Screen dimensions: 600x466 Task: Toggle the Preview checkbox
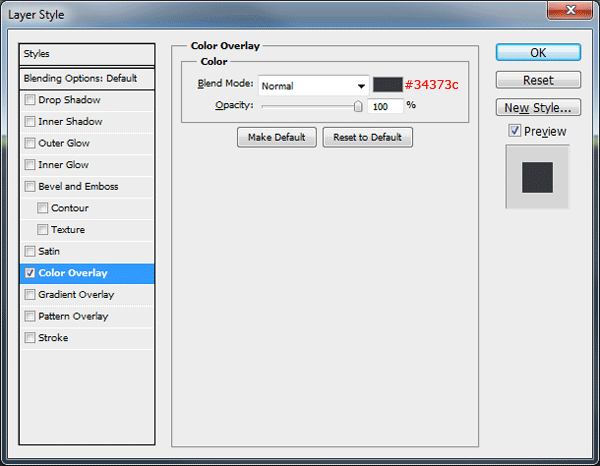(515, 130)
